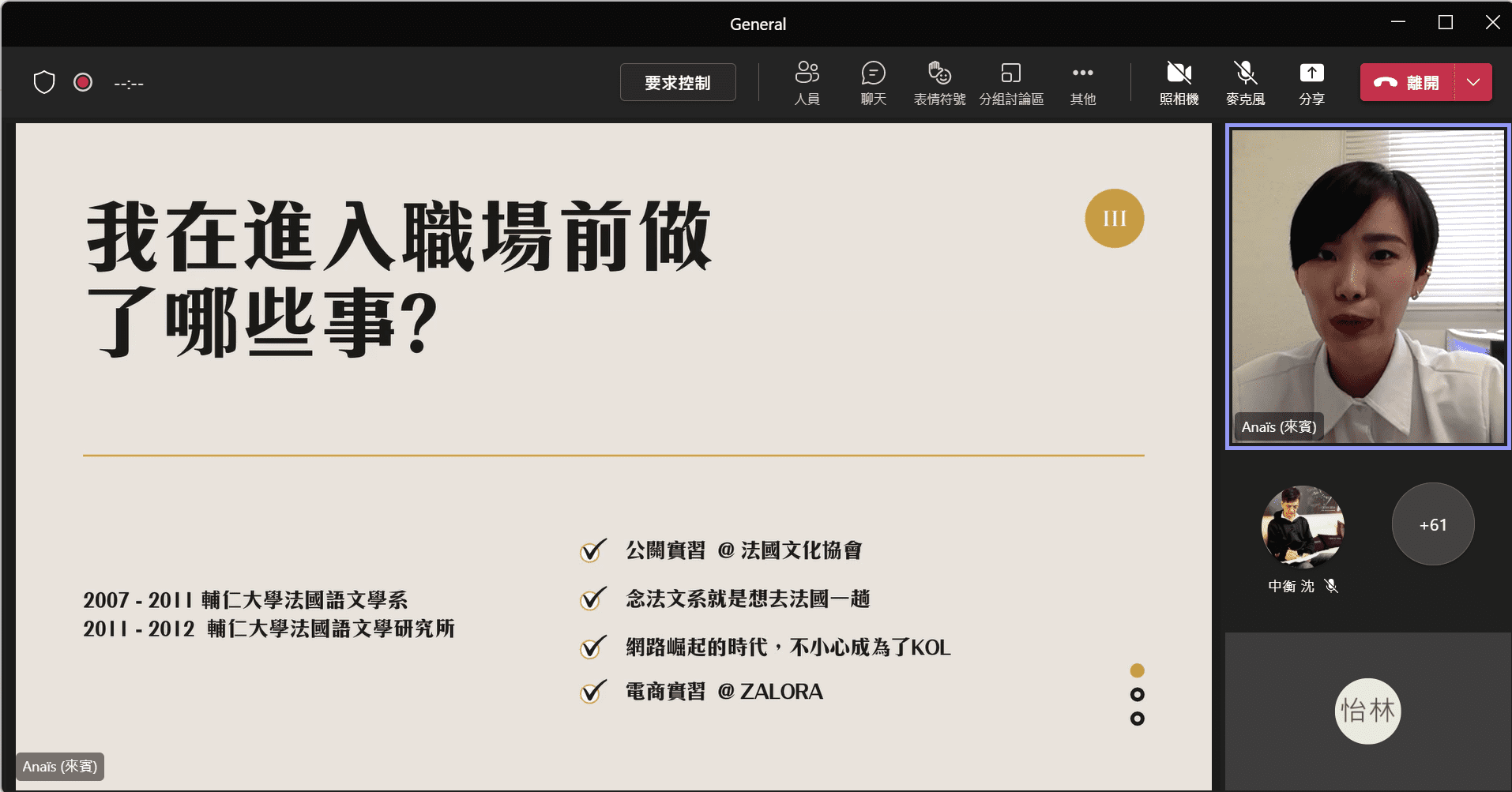Click the gold III section badge
Screen dimensions: 1512x792
(1114, 219)
